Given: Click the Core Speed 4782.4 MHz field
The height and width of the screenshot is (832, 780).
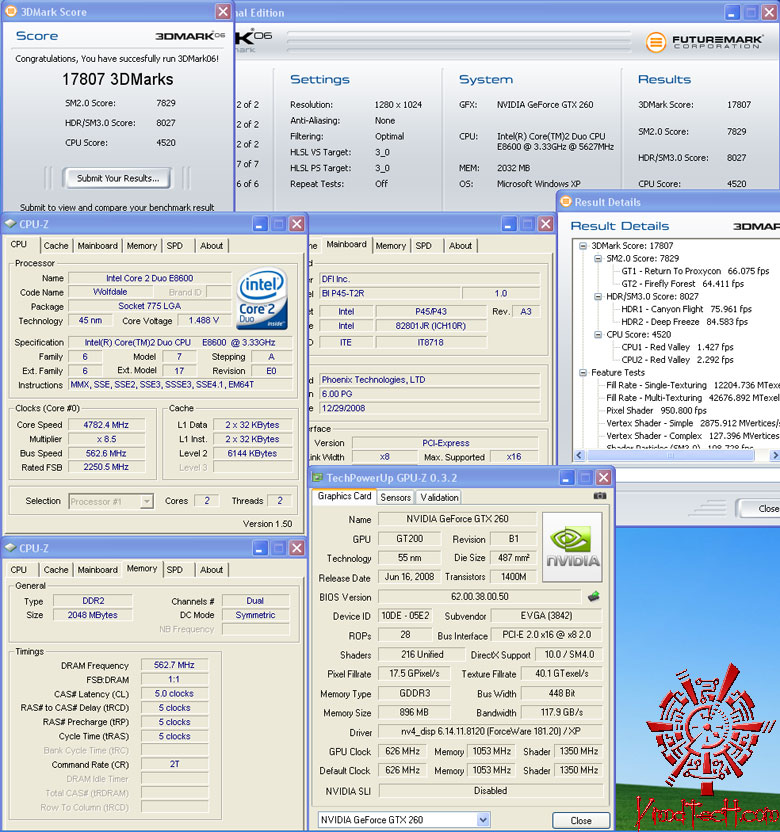Looking at the screenshot, I should (106, 424).
